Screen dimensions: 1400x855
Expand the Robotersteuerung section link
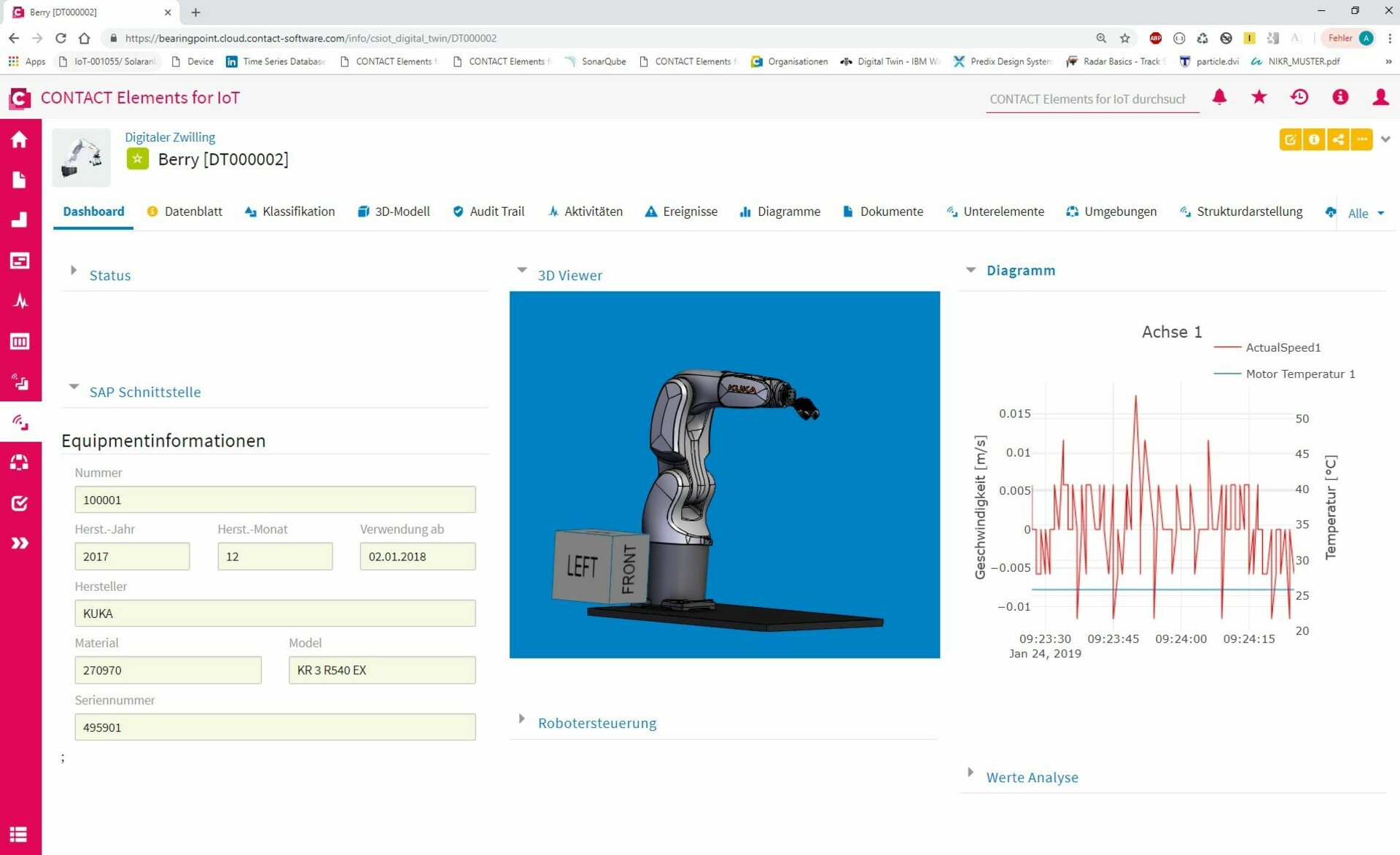click(x=596, y=723)
